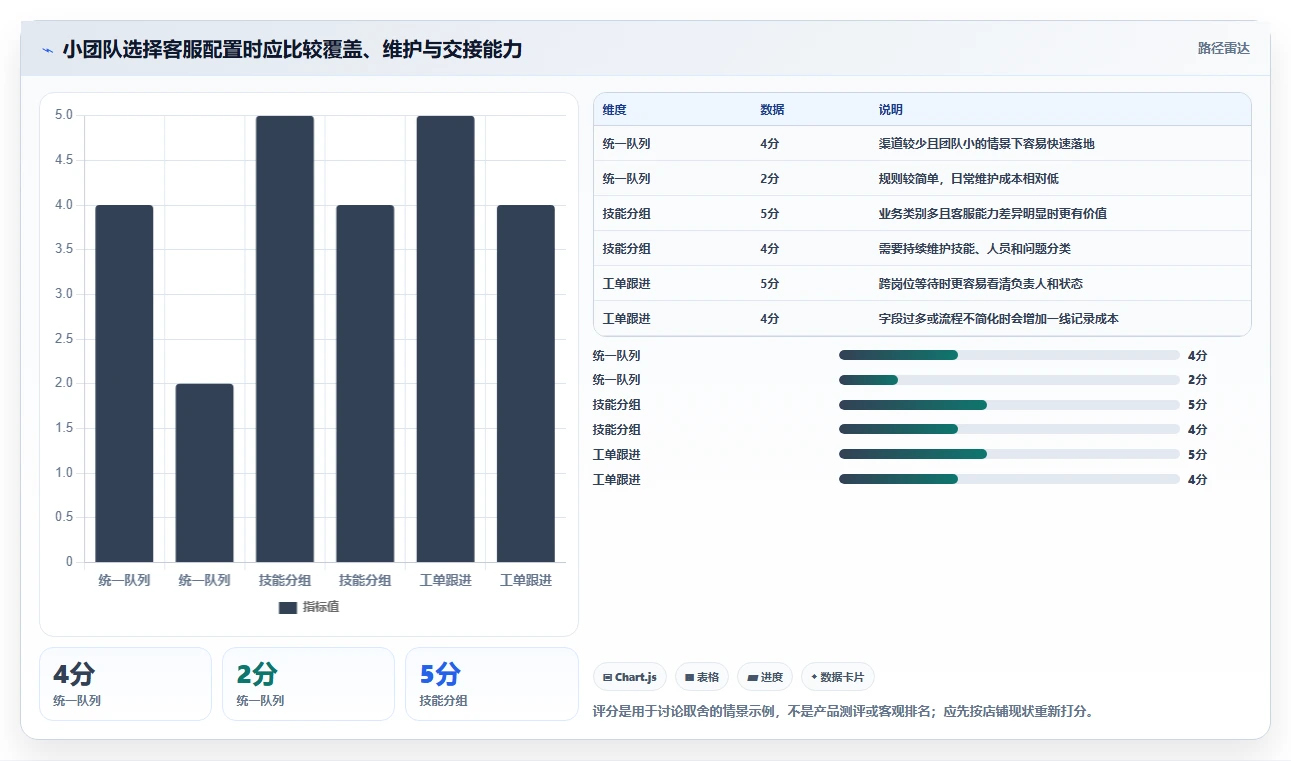Click the 5.0 y-axis label

tap(63, 115)
